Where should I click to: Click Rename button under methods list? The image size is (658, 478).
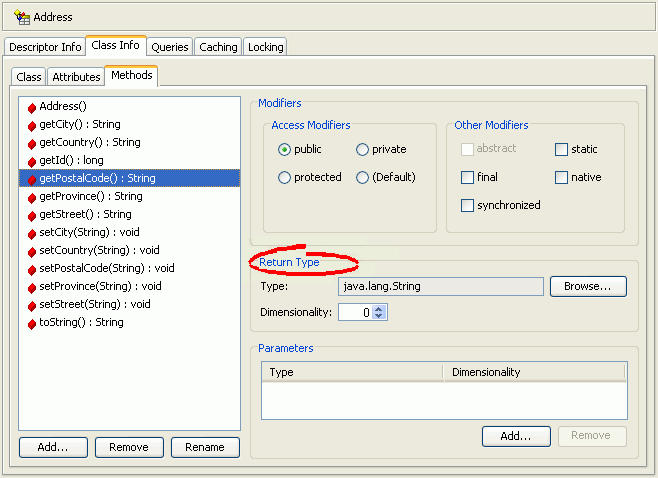click(205, 447)
